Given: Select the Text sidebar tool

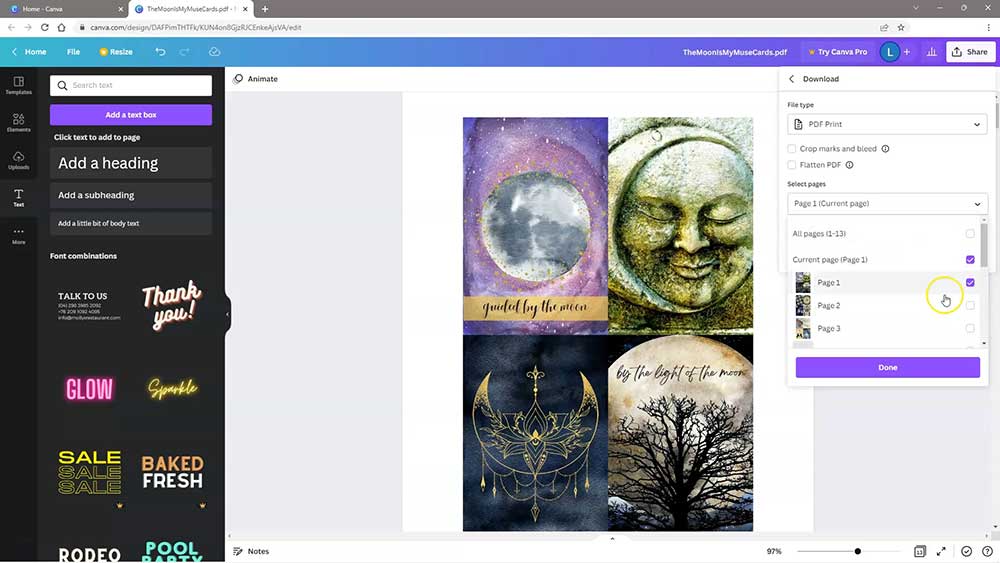Looking at the screenshot, I should click(x=18, y=197).
